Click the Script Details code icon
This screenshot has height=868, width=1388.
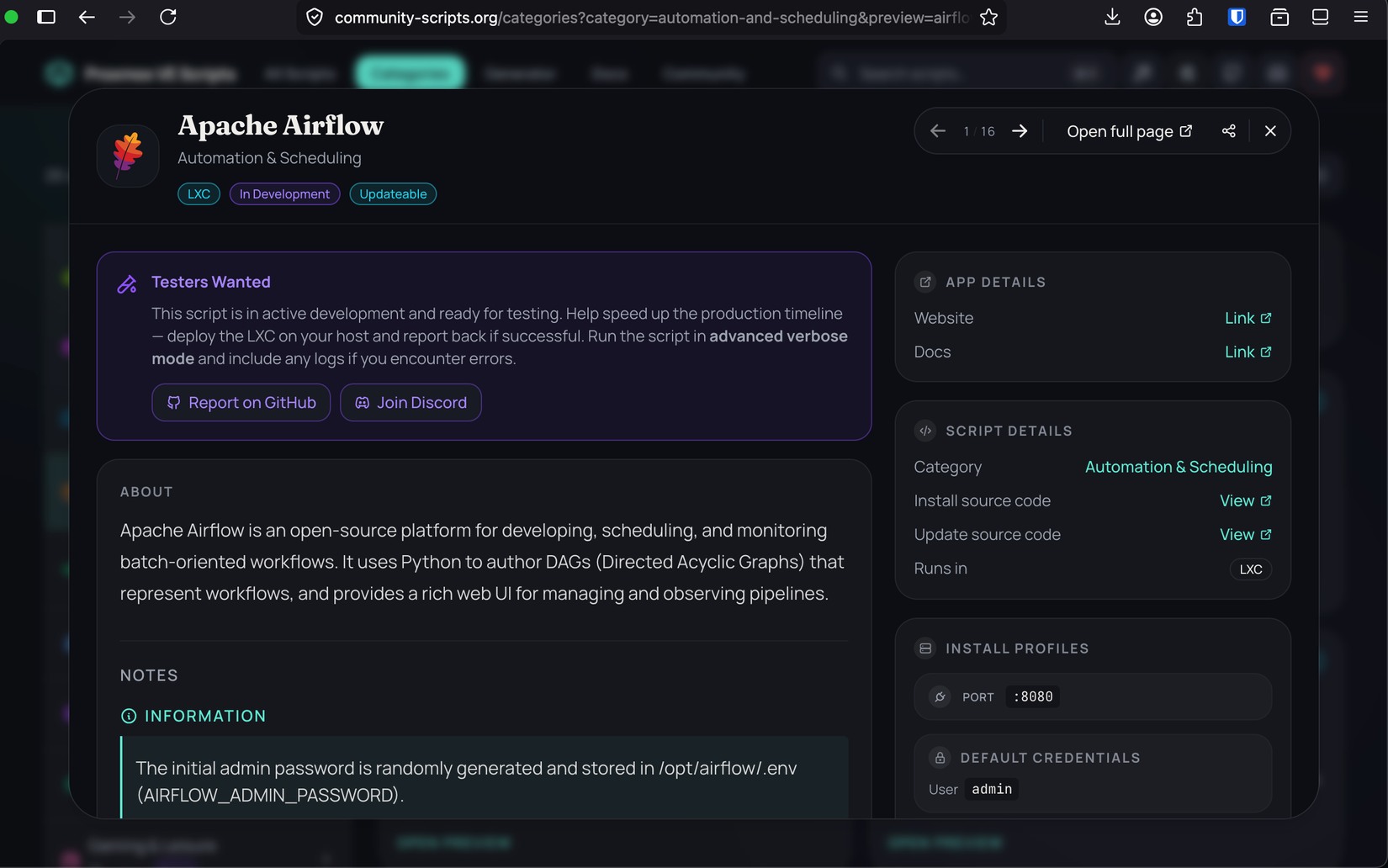925,431
